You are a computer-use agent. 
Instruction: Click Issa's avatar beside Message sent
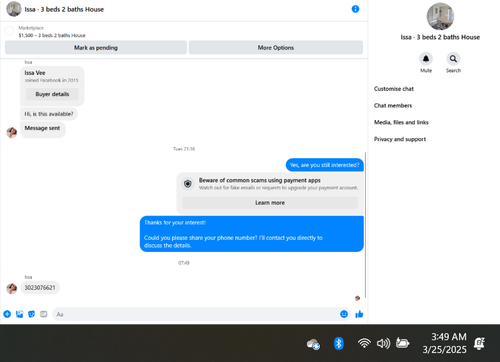12,132
